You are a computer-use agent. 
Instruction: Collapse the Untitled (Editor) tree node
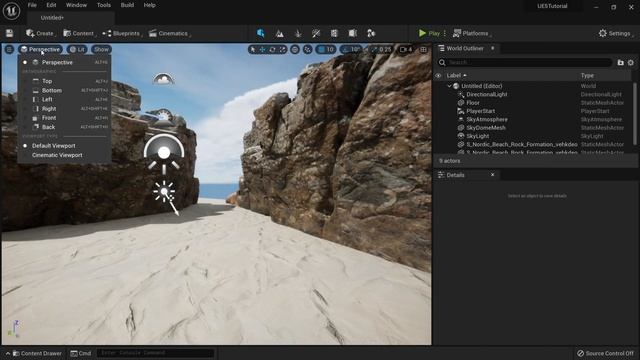(449, 86)
